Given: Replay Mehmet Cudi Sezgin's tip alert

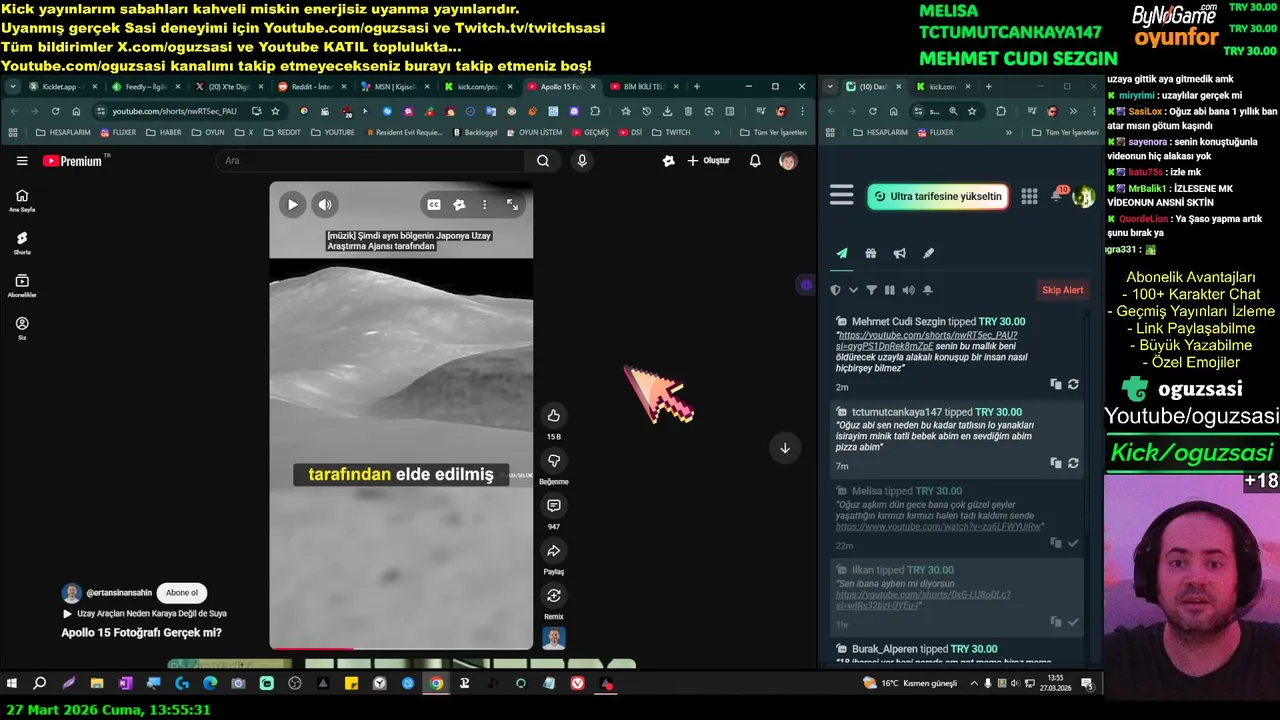Looking at the screenshot, I should coord(1073,384).
